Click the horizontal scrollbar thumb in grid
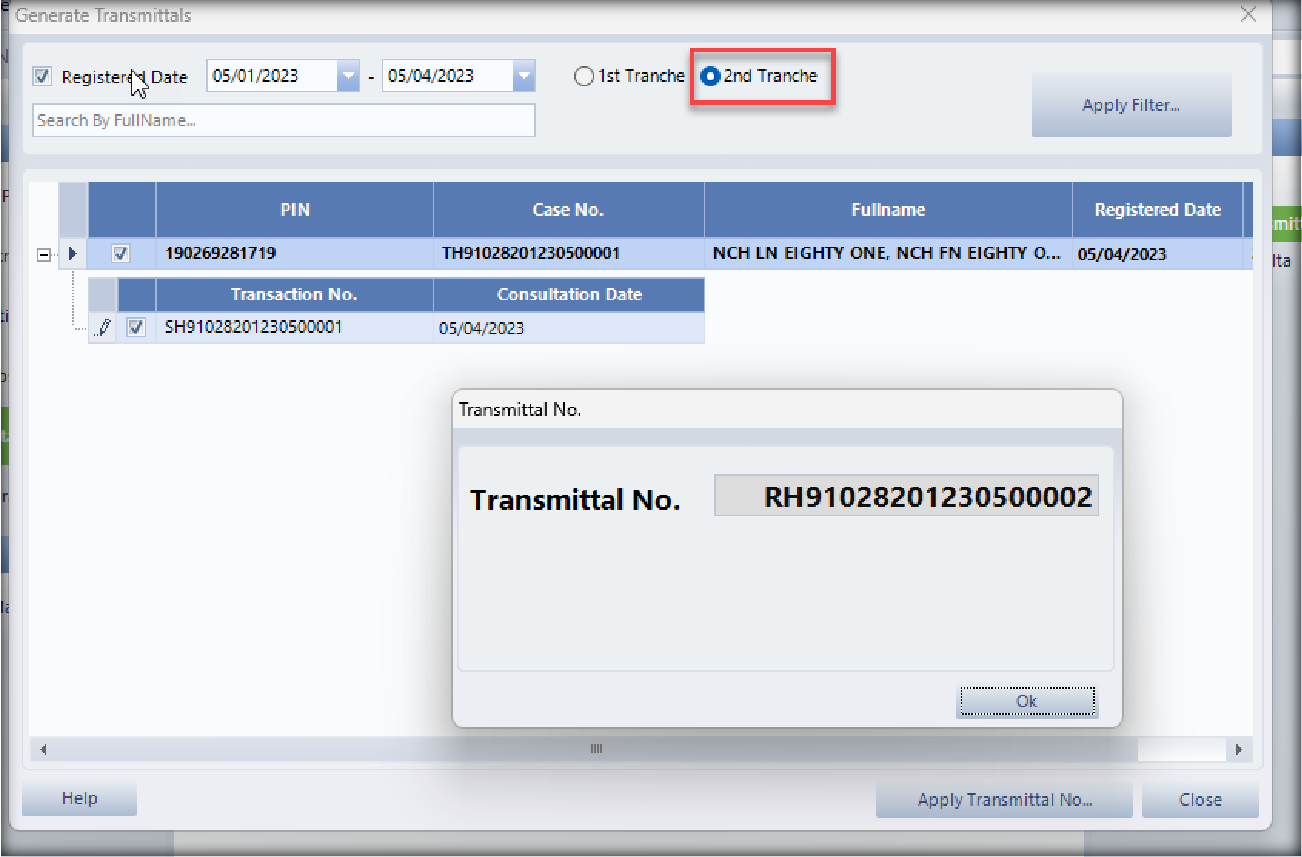 pos(596,749)
